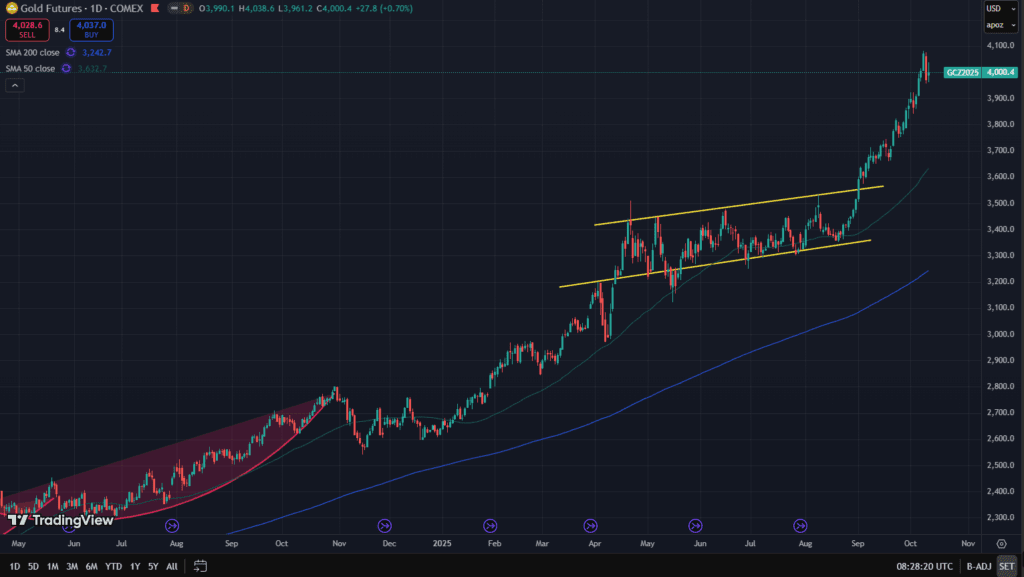Select the YTD time range
The image size is (1024, 577).
point(115,566)
